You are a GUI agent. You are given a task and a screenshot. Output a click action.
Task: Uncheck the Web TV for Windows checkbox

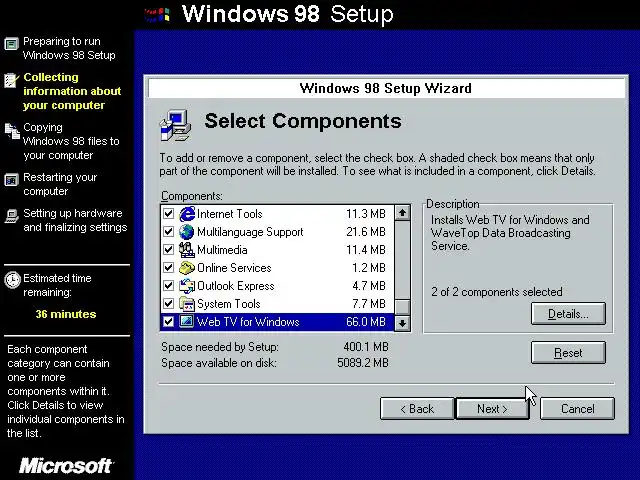[x=168, y=322]
